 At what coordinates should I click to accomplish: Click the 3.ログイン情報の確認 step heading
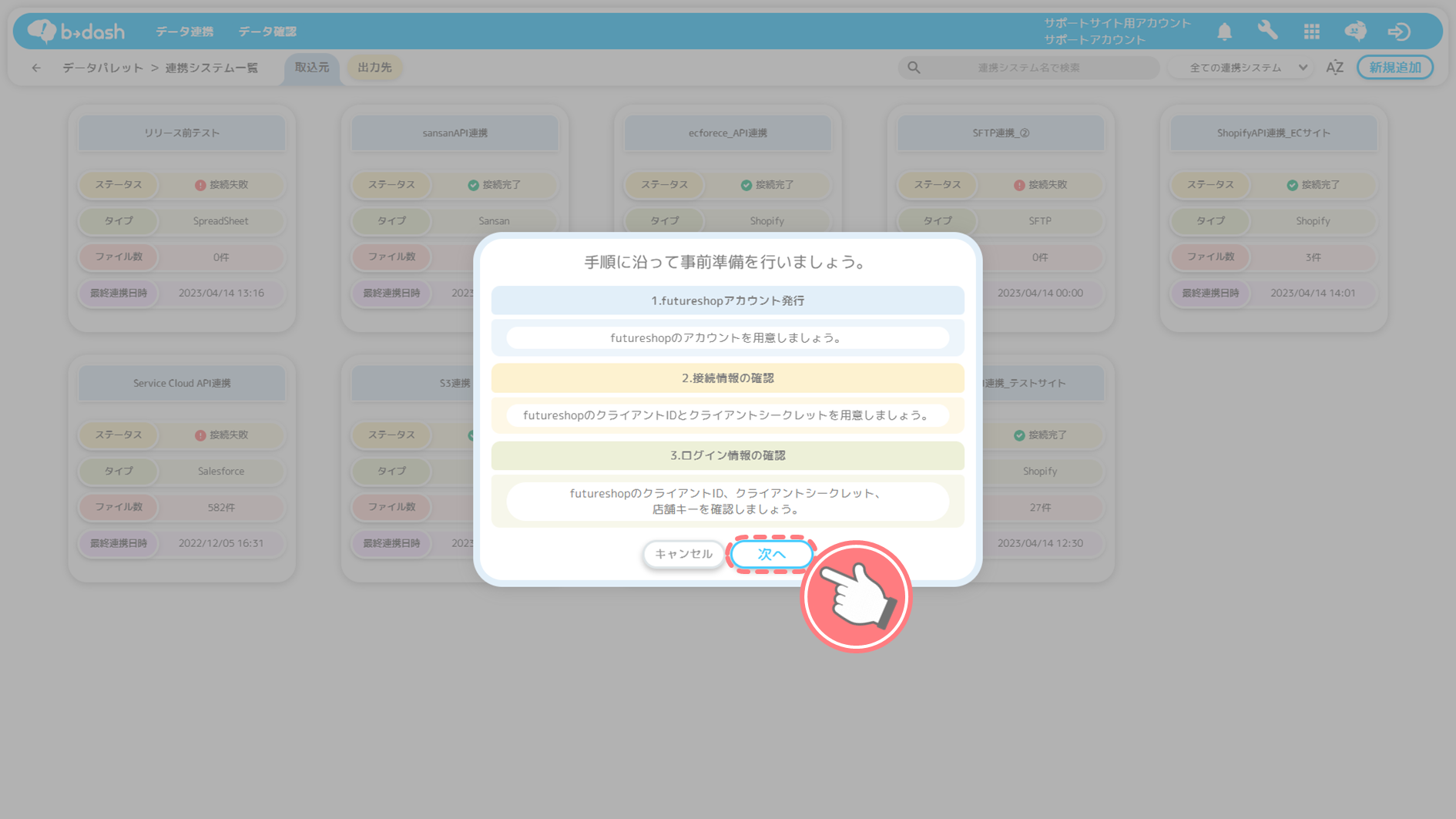[x=727, y=455]
